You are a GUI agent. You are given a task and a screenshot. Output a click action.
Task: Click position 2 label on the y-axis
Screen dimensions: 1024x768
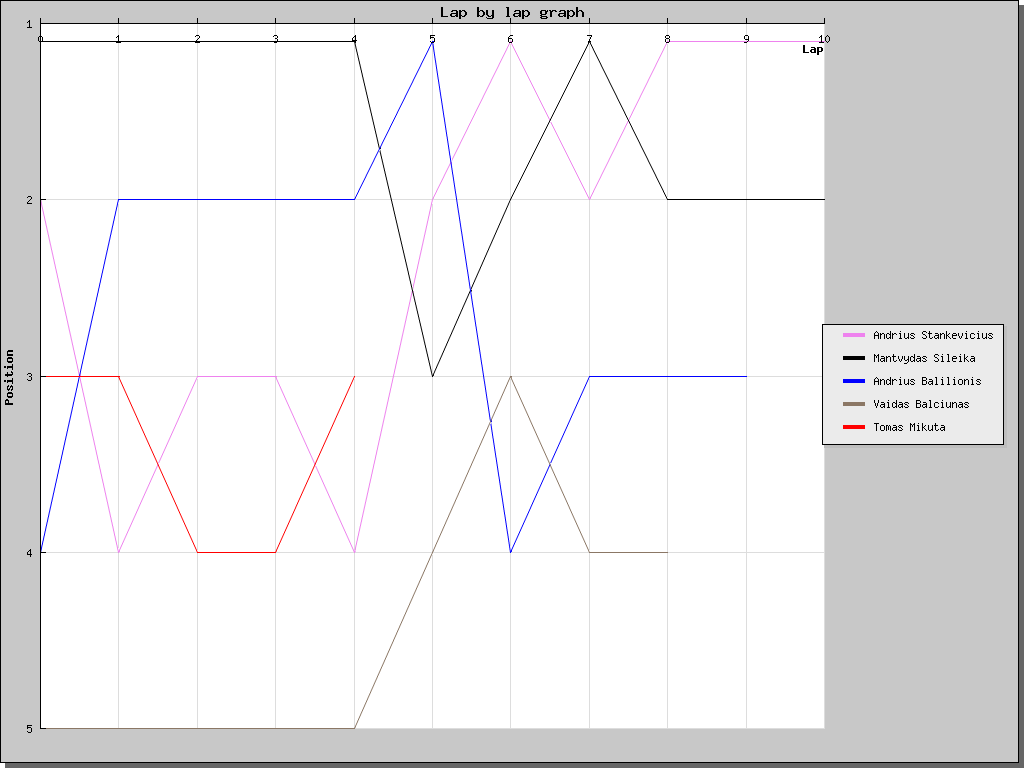[x=29, y=200]
